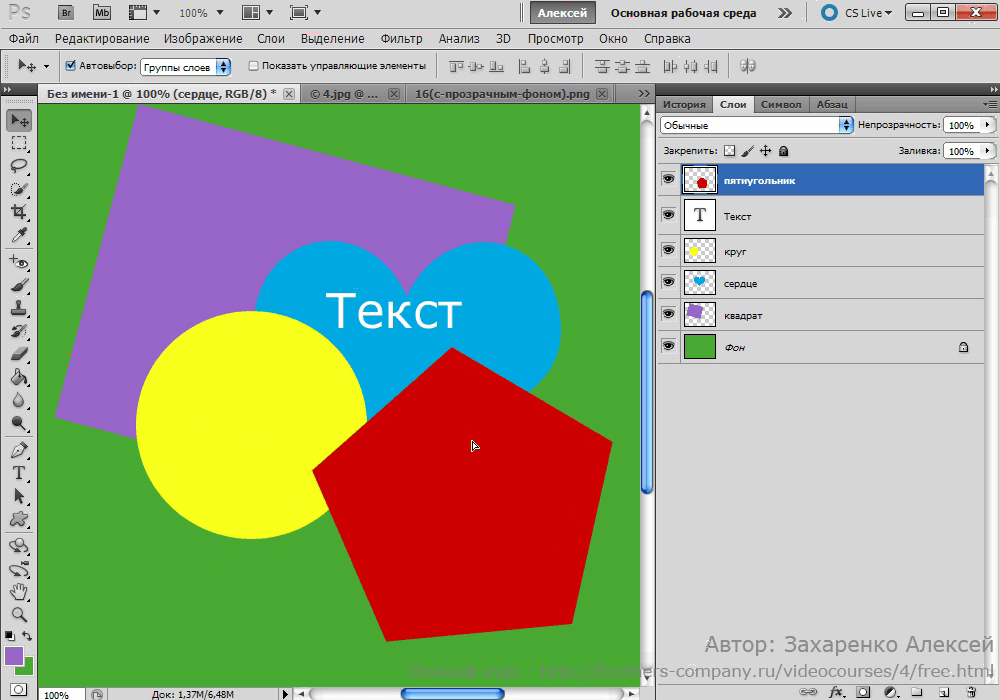
Task: Open the Изображение menu
Action: click(203, 39)
